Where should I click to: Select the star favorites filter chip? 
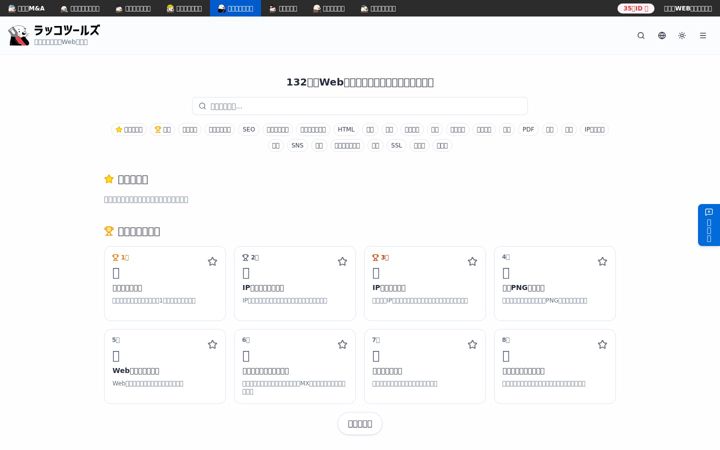(129, 129)
